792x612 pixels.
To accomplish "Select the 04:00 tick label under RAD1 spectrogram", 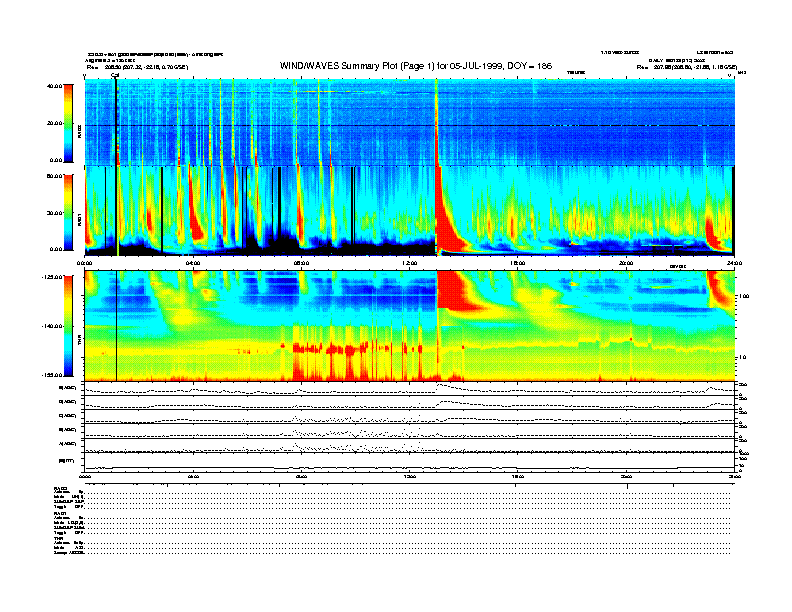I will pyautogui.click(x=193, y=263).
